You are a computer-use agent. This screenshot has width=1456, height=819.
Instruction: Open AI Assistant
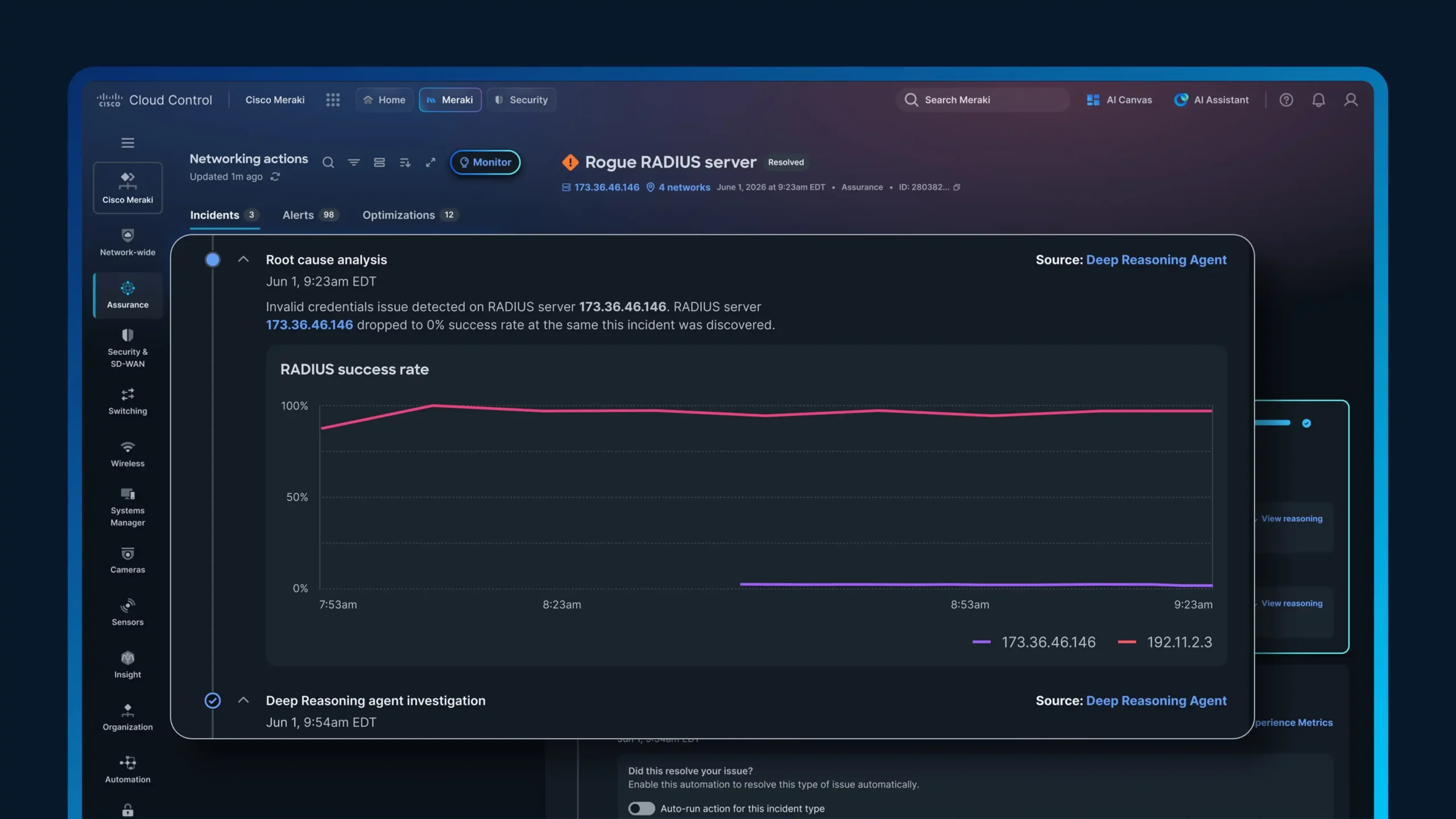(1211, 100)
